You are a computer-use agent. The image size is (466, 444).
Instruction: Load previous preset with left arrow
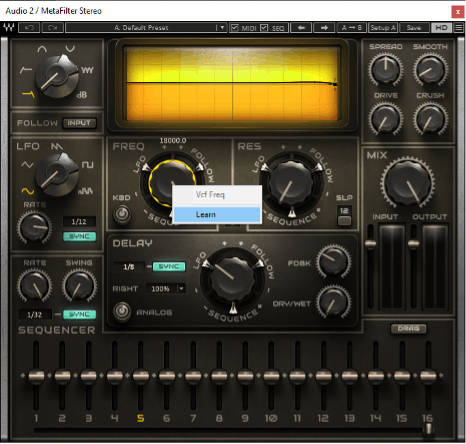click(x=301, y=28)
